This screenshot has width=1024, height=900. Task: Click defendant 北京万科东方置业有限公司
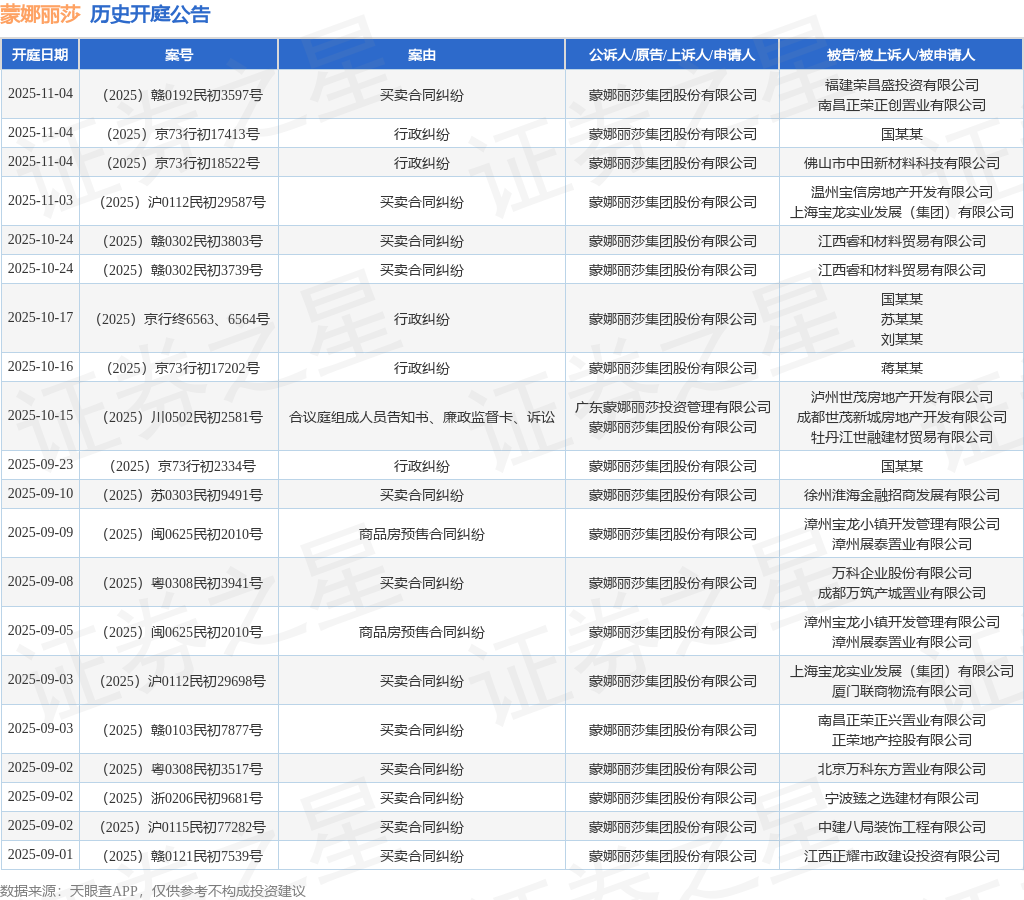[902, 769]
